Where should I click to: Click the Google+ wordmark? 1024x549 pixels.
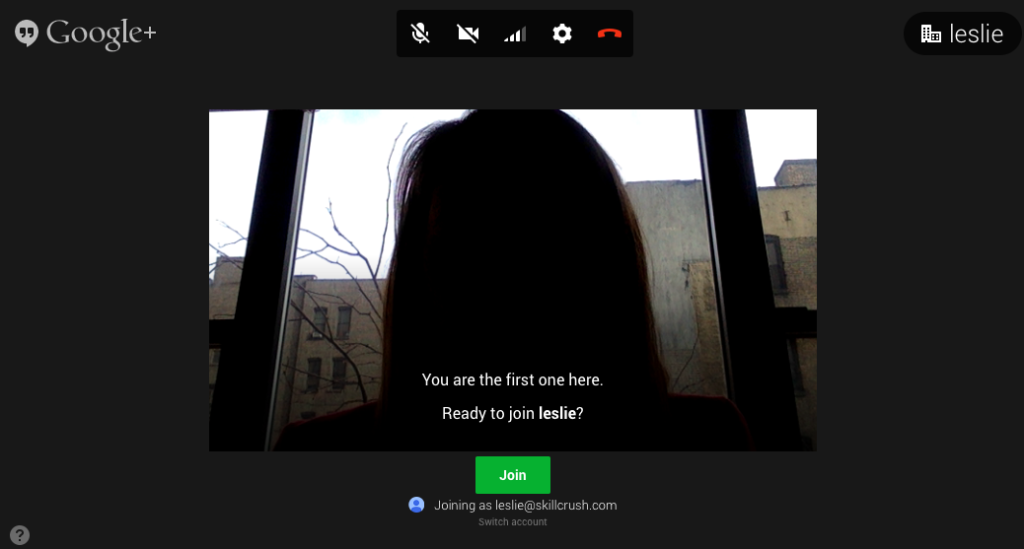(101, 33)
